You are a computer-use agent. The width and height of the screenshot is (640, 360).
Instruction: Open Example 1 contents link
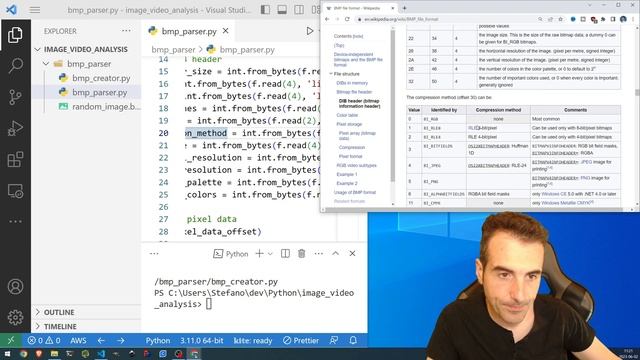point(347,174)
